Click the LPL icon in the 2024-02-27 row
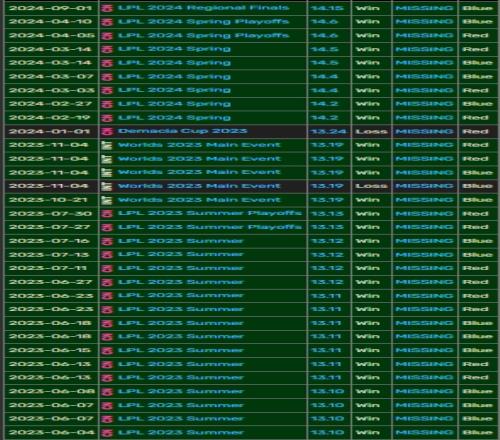The image size is (500, 440). [x=107, y=104]
